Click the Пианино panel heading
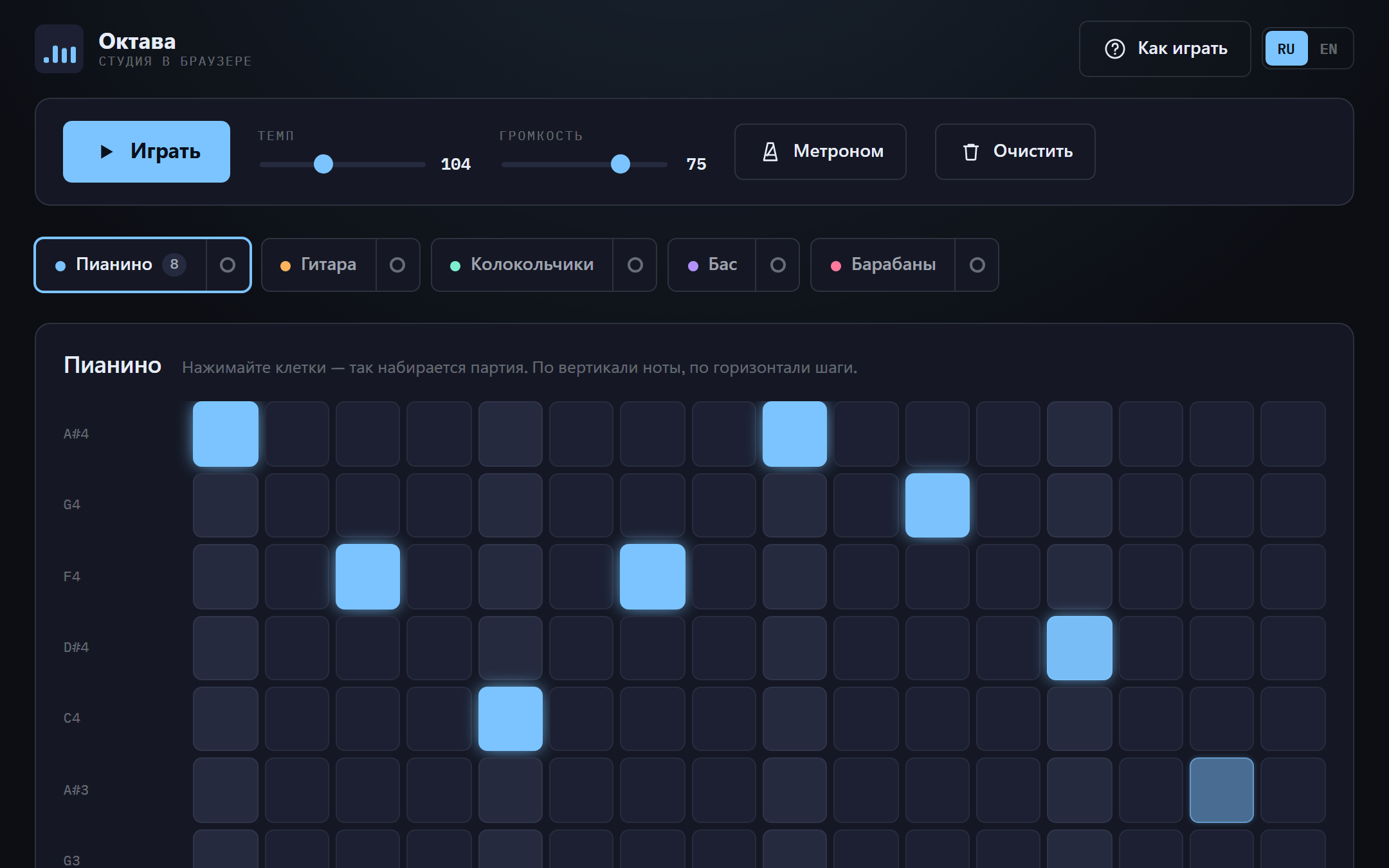Image resolution: width=1389 pixels, height=868 pixels. [x=113, y=365]
